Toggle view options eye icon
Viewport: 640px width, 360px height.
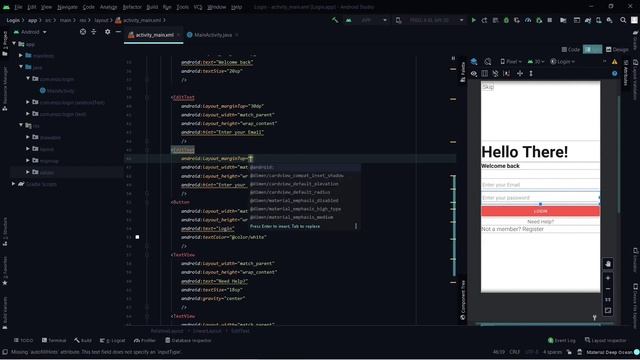(x=474, y=73)
